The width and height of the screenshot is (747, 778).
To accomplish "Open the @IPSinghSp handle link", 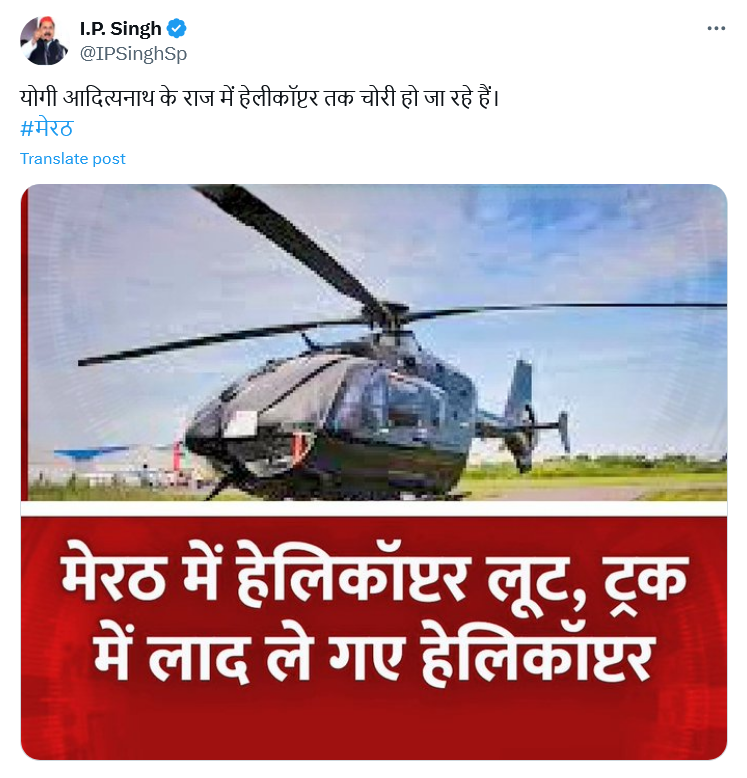I will (x=133, y=54).
